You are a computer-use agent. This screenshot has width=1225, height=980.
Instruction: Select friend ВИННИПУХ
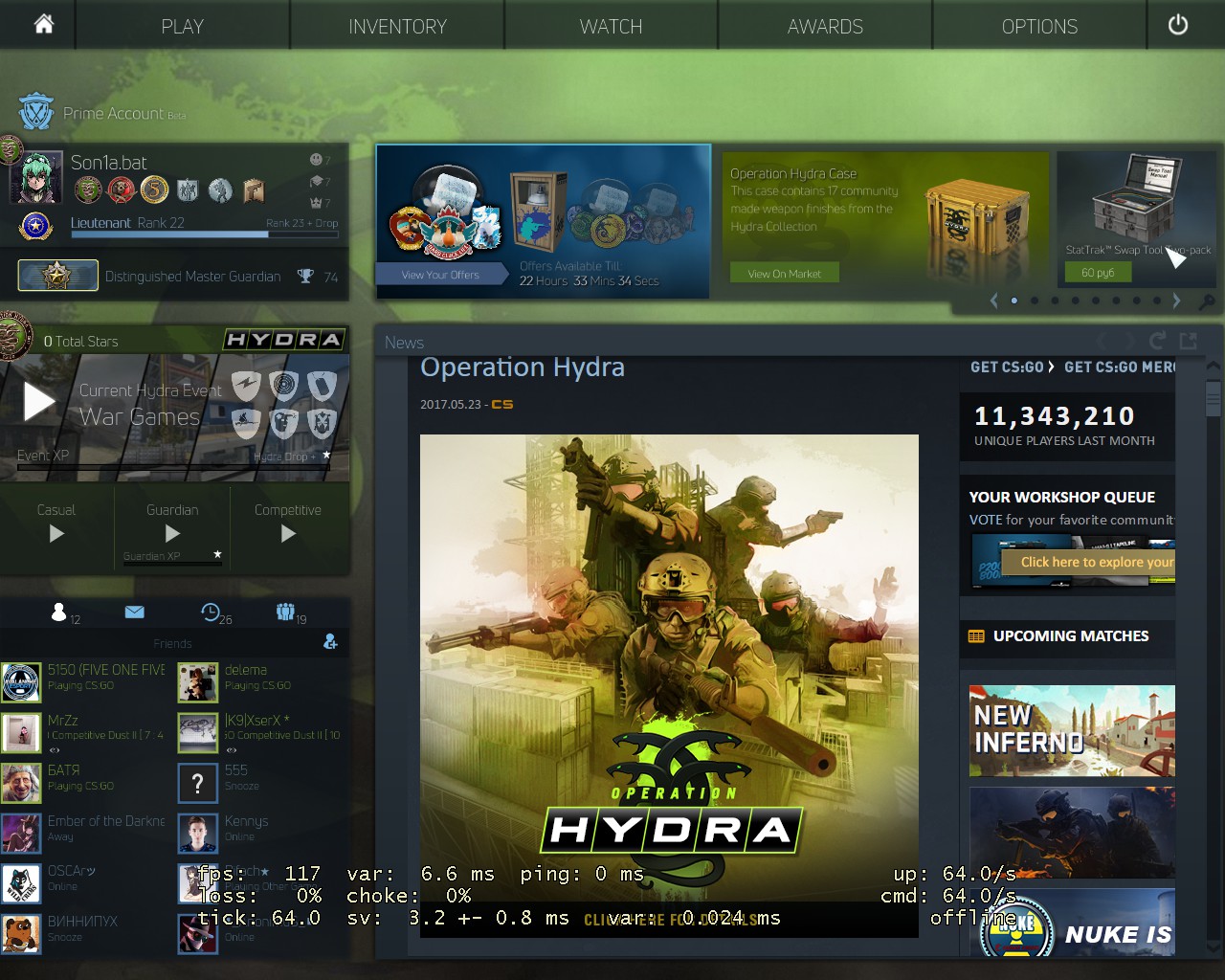(83, 933)
